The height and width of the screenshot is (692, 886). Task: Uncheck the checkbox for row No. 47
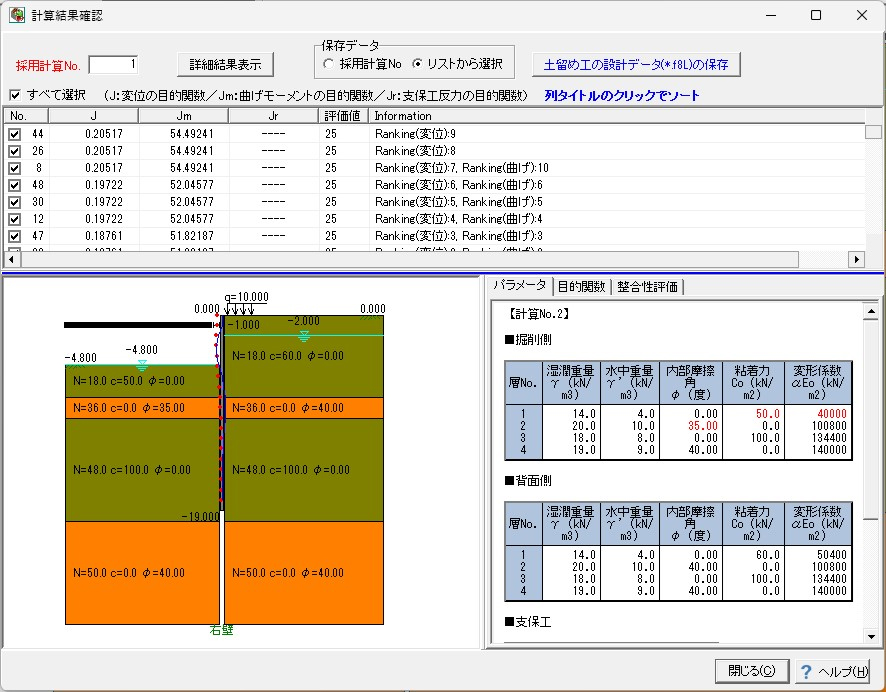(x=15, y=236)
